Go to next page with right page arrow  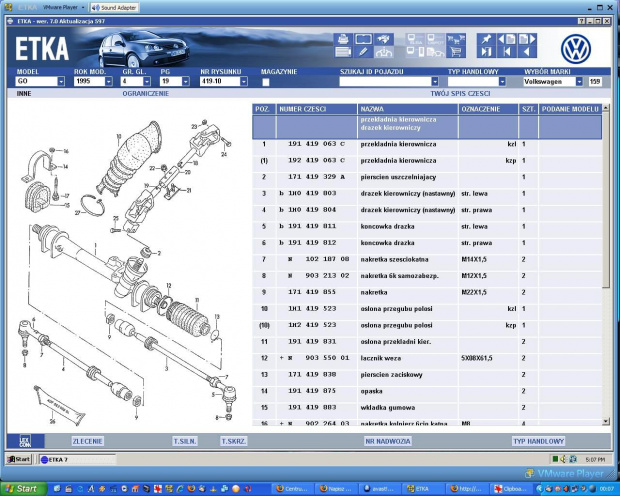tap(527, 39)
